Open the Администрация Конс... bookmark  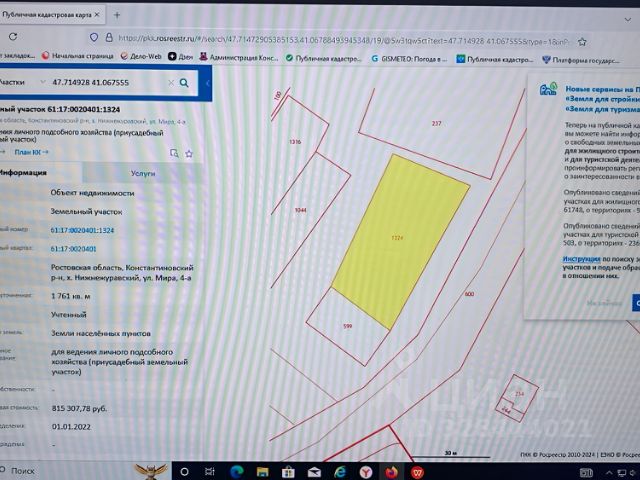[x=238, y=58]
